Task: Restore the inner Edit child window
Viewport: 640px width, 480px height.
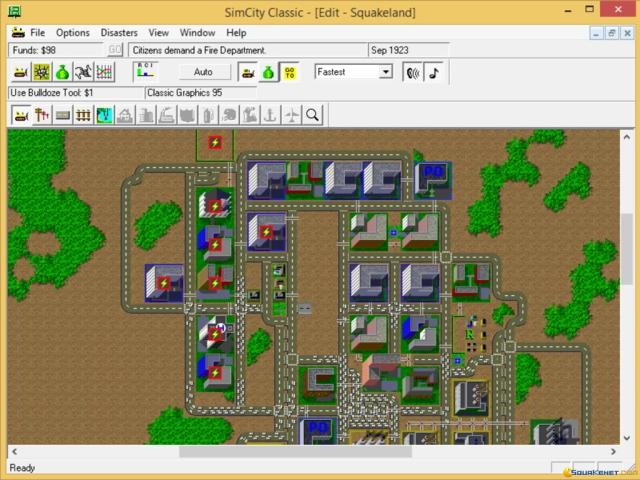Action: (x=611, y=33)
